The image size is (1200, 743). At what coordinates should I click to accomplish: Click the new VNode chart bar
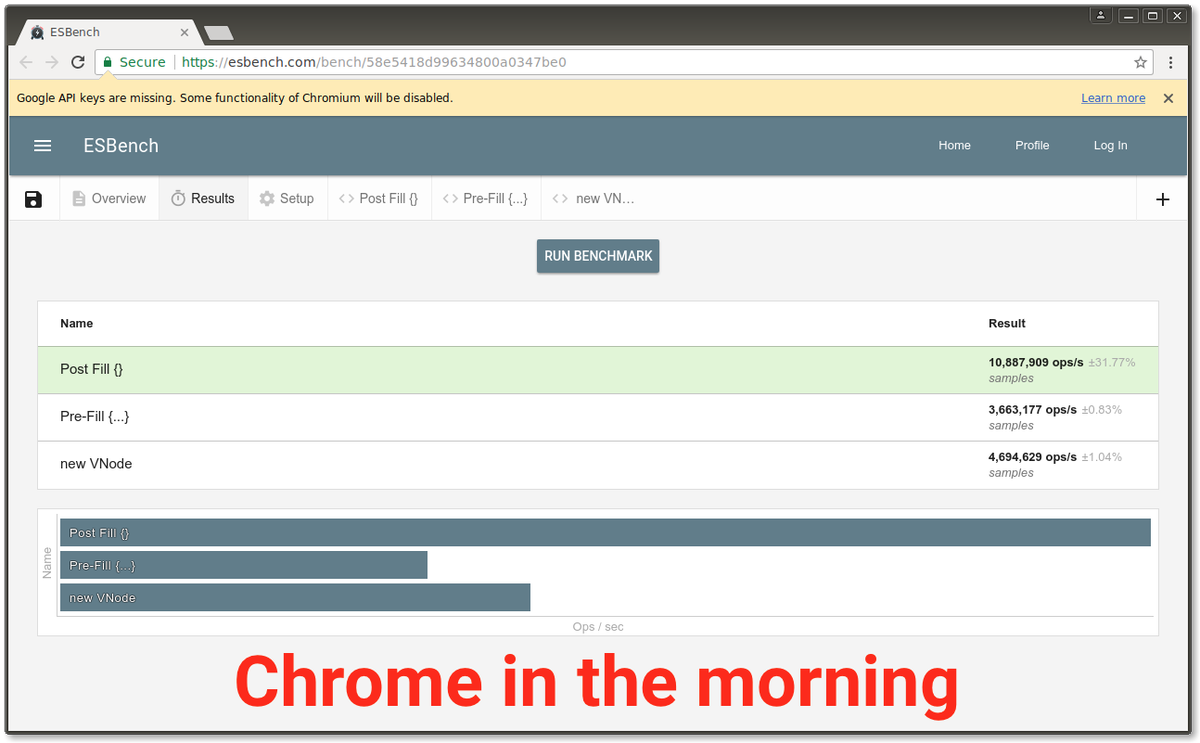[295, 597]
